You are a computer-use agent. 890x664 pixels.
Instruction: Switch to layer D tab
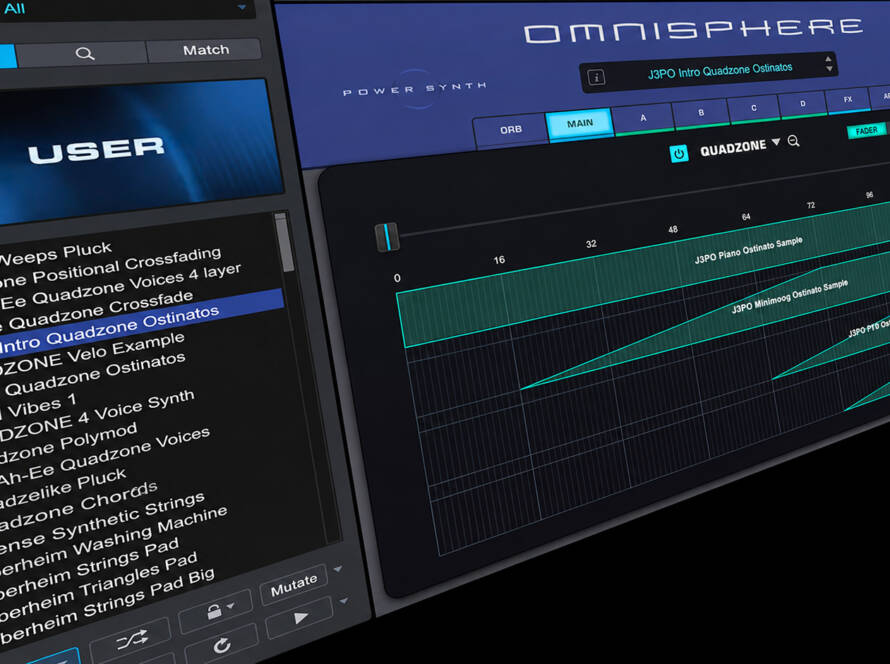(x=803, y=103)
